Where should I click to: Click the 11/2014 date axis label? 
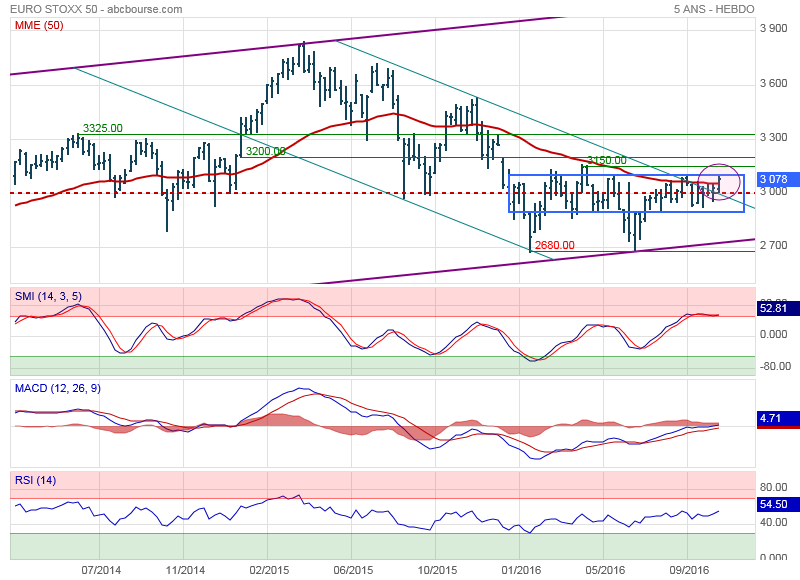tap(185, 570)
